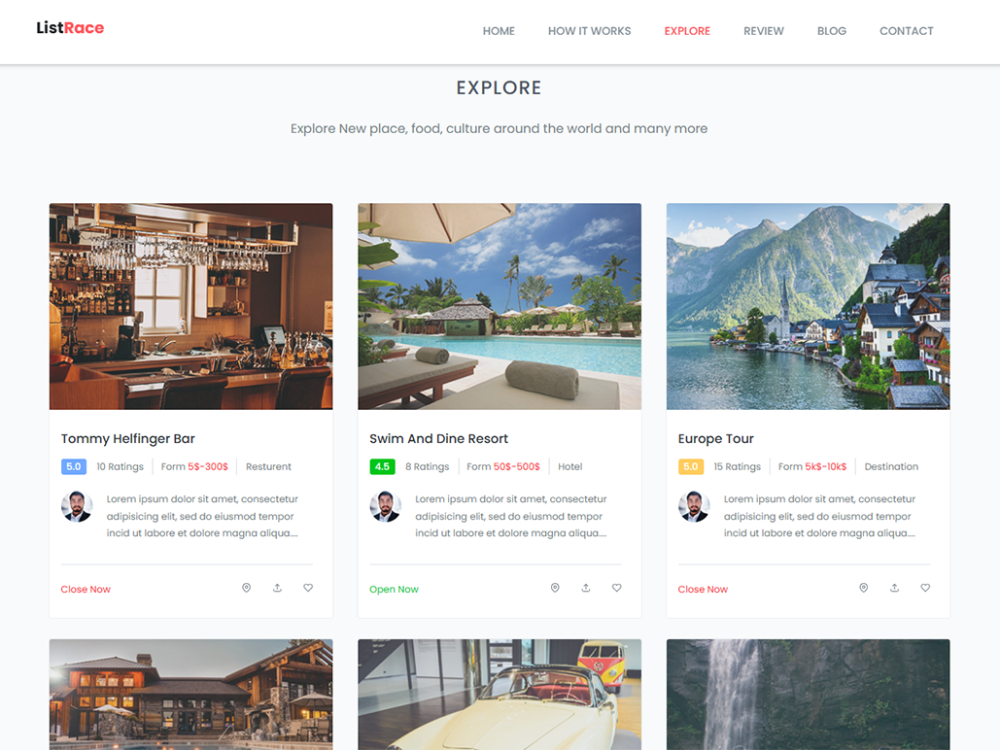The image size is (1000, 750).
Task: Select the REVIEW navigation item
Action: 763,31
